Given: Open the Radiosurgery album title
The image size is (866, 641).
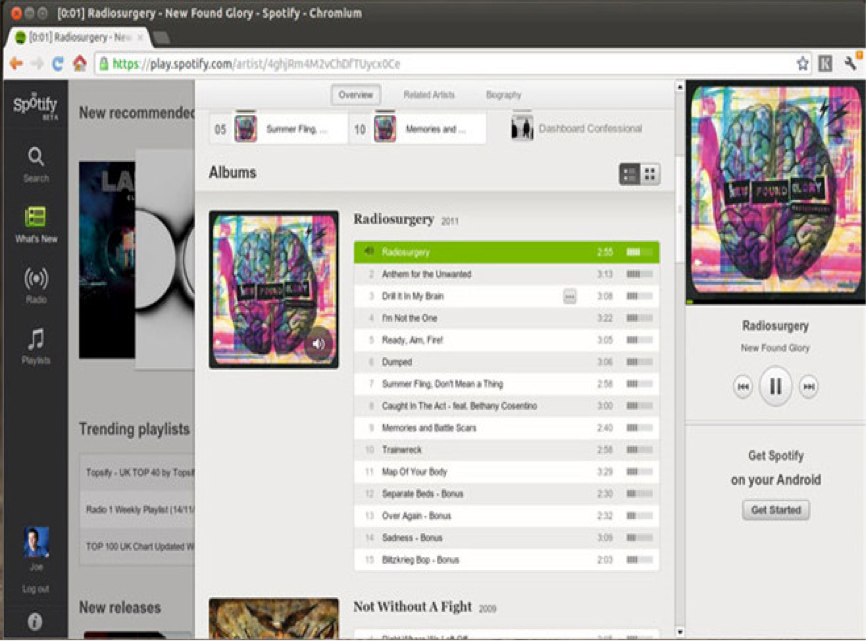Looking at the screenshot, I should [393, 219].
